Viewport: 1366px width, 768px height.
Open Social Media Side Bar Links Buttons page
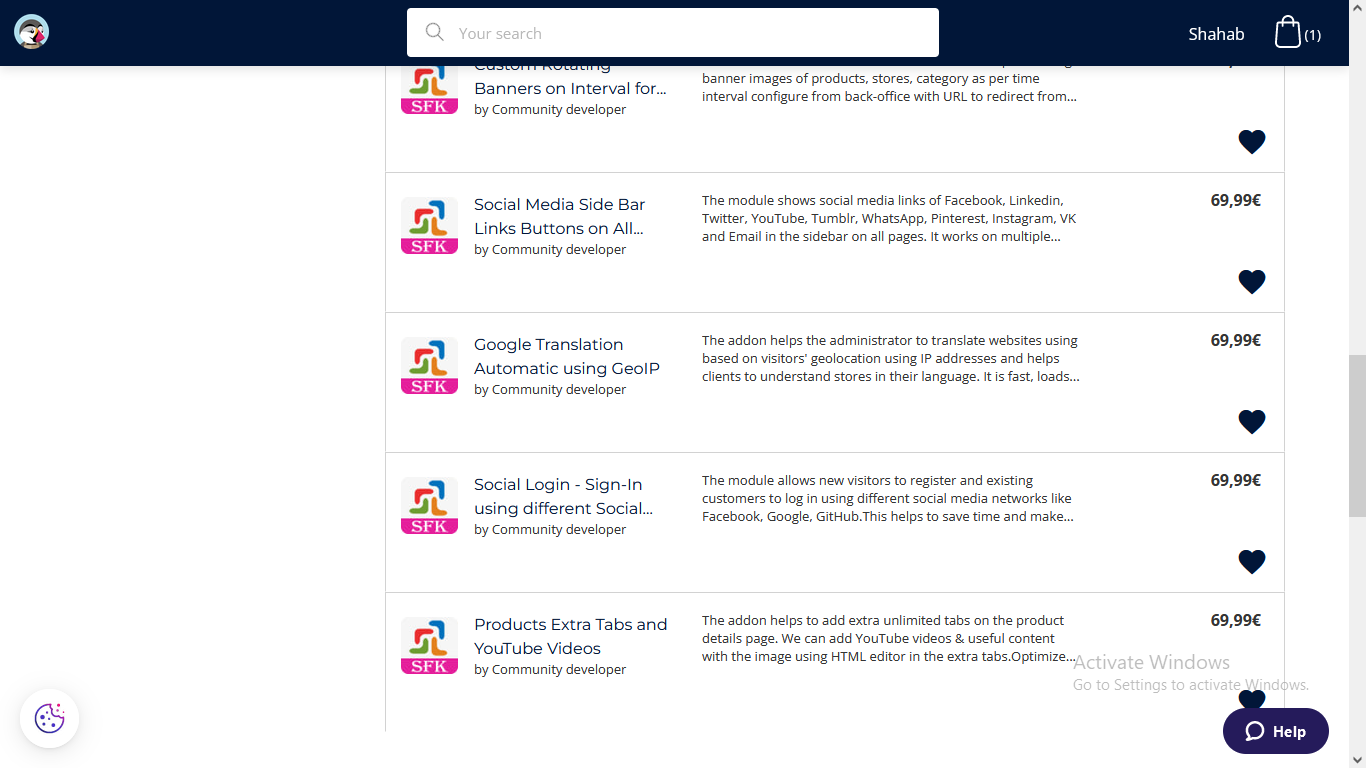click(x=559, y=216)
